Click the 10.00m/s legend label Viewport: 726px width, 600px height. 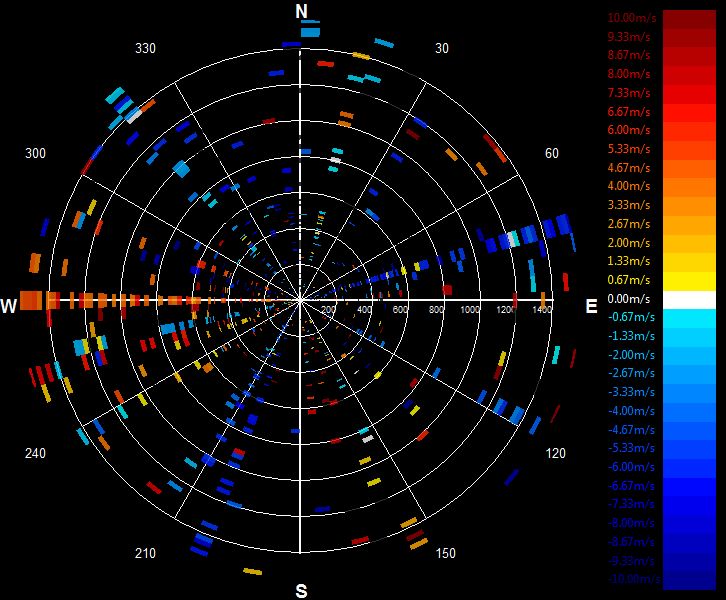click(632, 18)
